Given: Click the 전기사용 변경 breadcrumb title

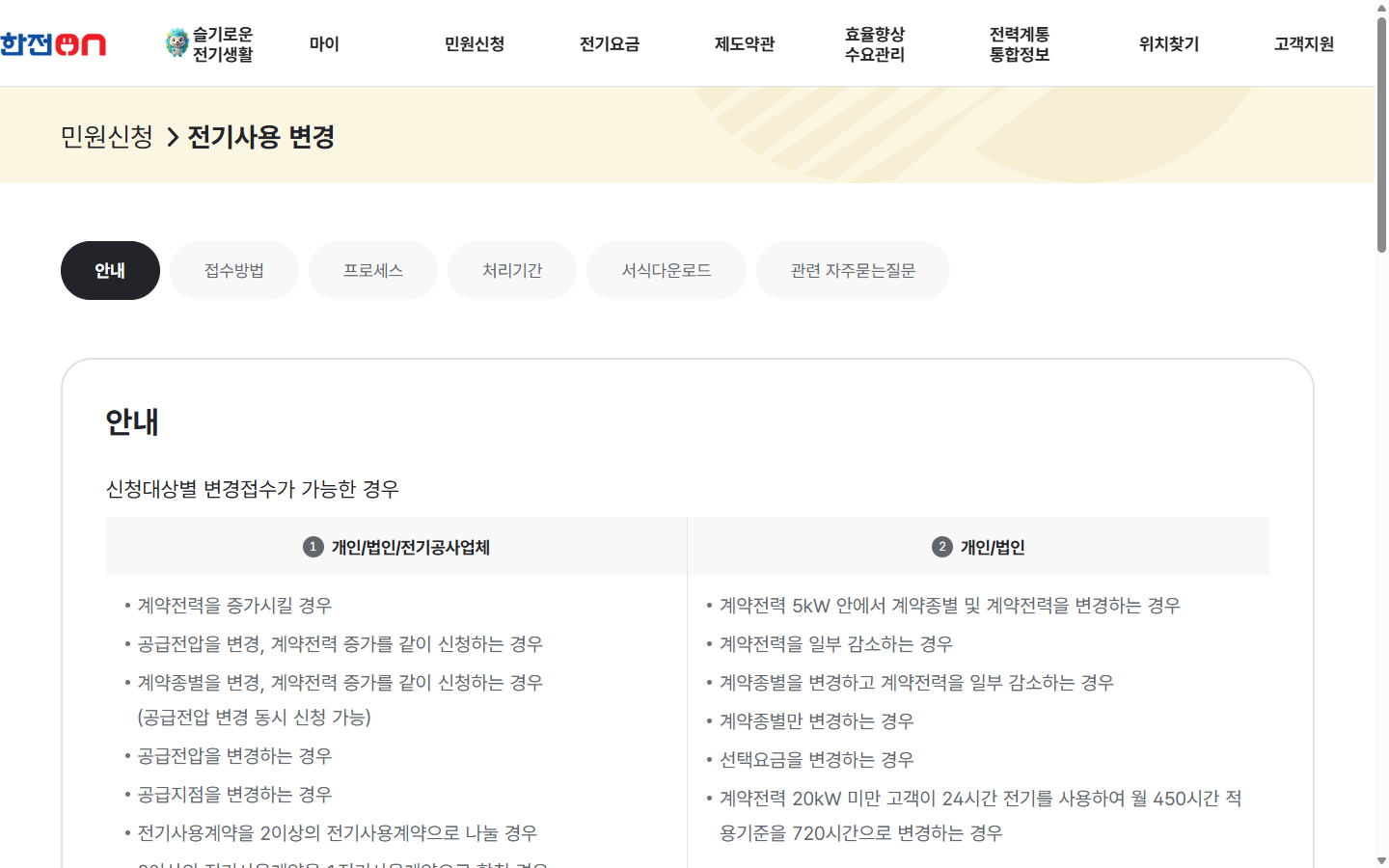Looking at the screenshot, I should point(261,137).
